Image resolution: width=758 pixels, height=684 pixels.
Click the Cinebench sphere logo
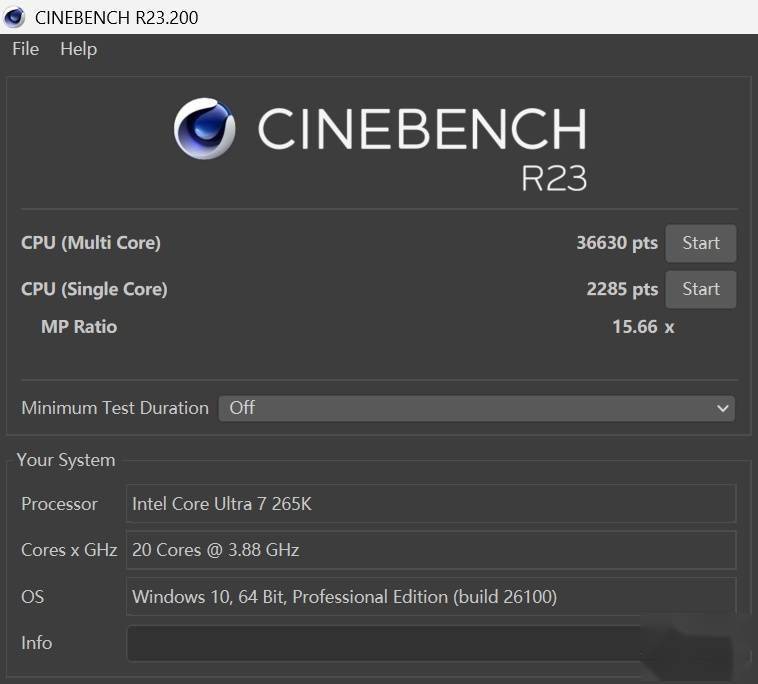[x=204, y=129]
